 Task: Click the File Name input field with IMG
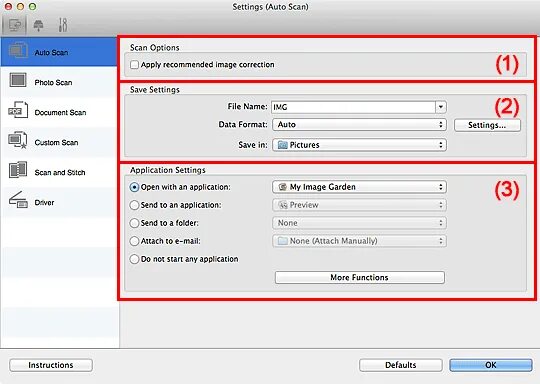[x=353, y=107]
